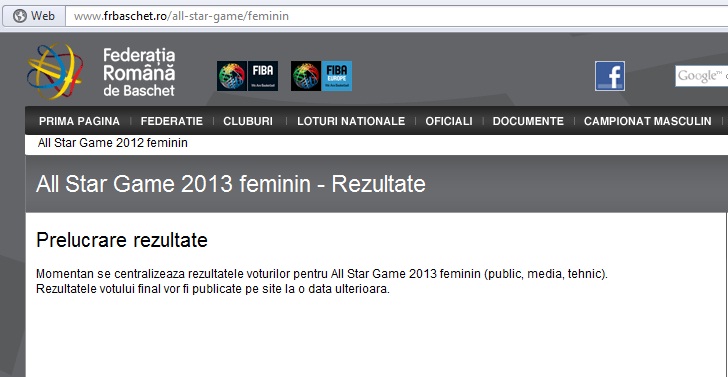
Task: Open the DOCUMENTE menu
Action: click(528, 121)
